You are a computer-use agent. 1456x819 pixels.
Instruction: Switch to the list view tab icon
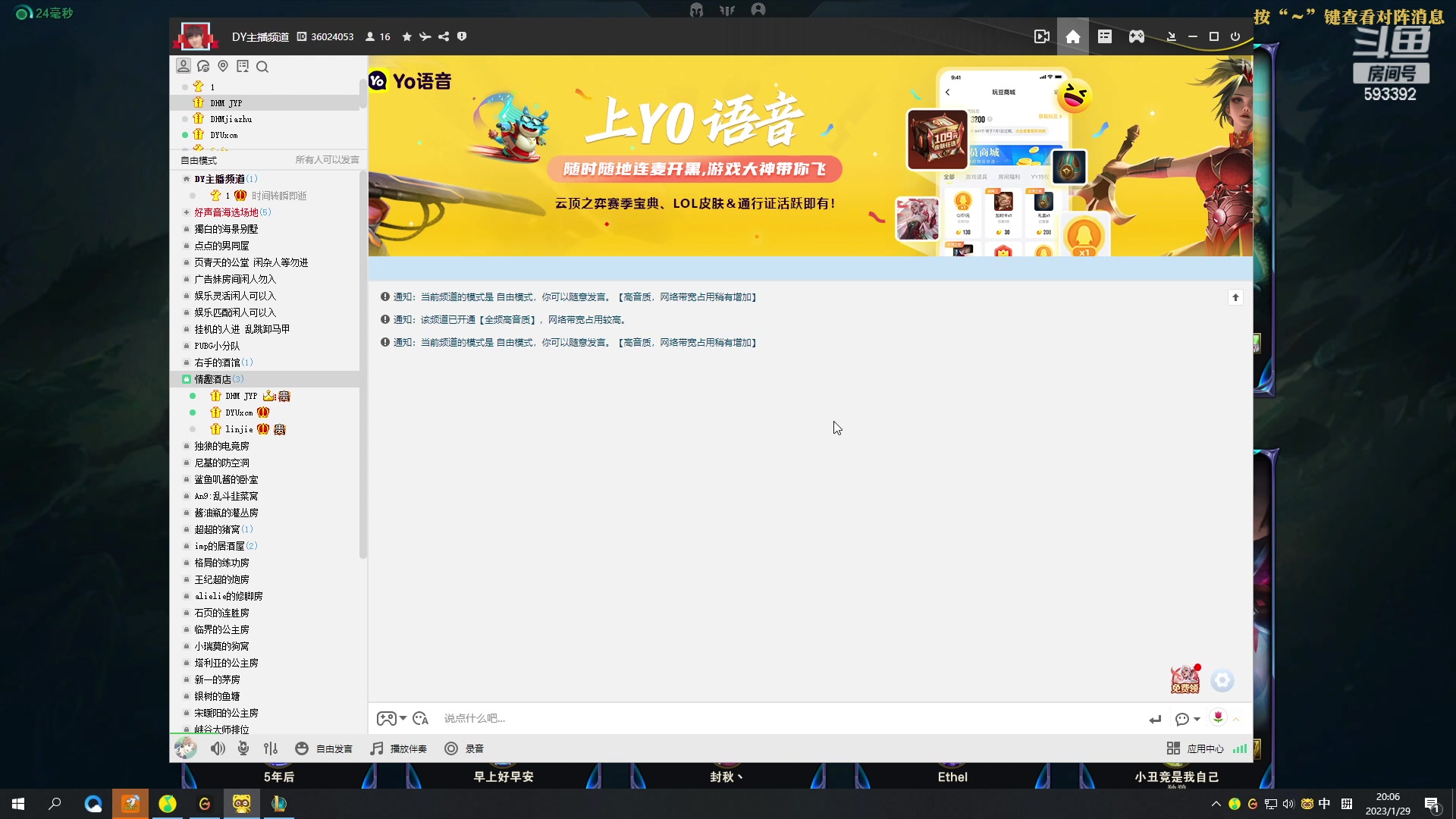[1105, 36]
